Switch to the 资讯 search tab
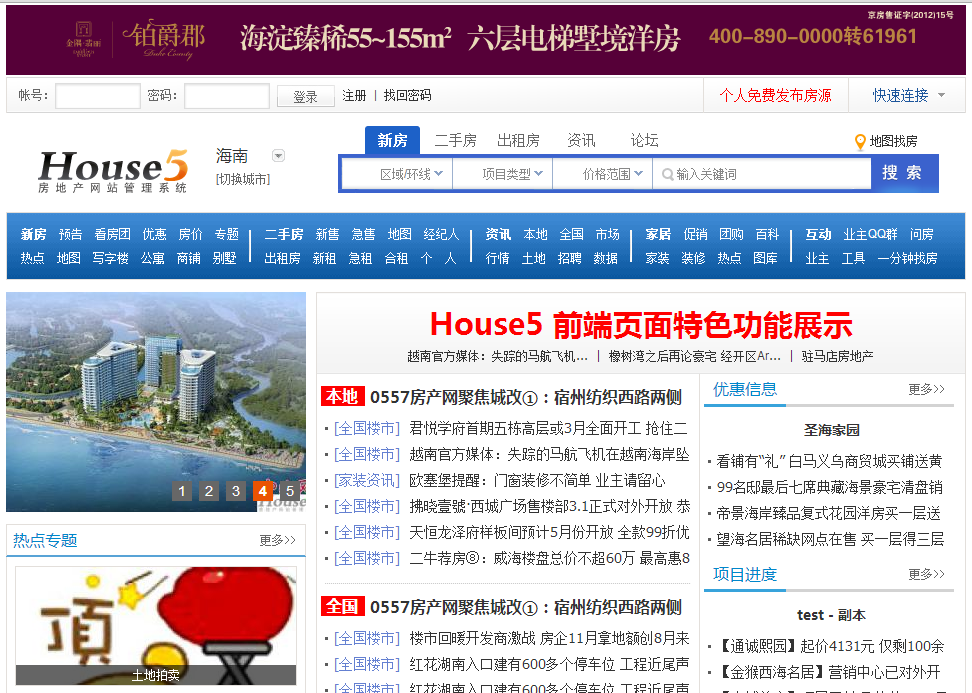The width and height of the screenshot is (972, 693). (x=581, y=141)
